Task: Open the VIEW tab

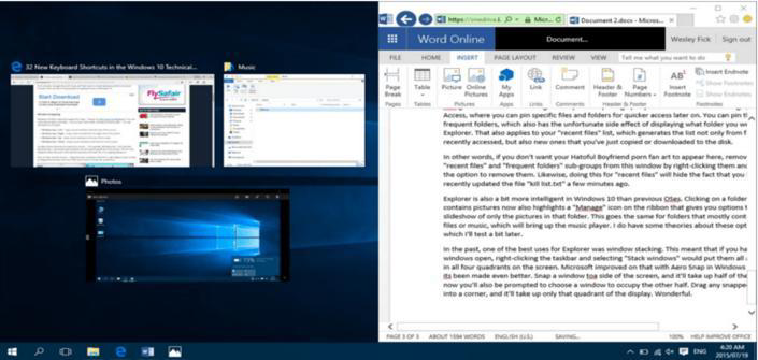Action: [598, 57]
